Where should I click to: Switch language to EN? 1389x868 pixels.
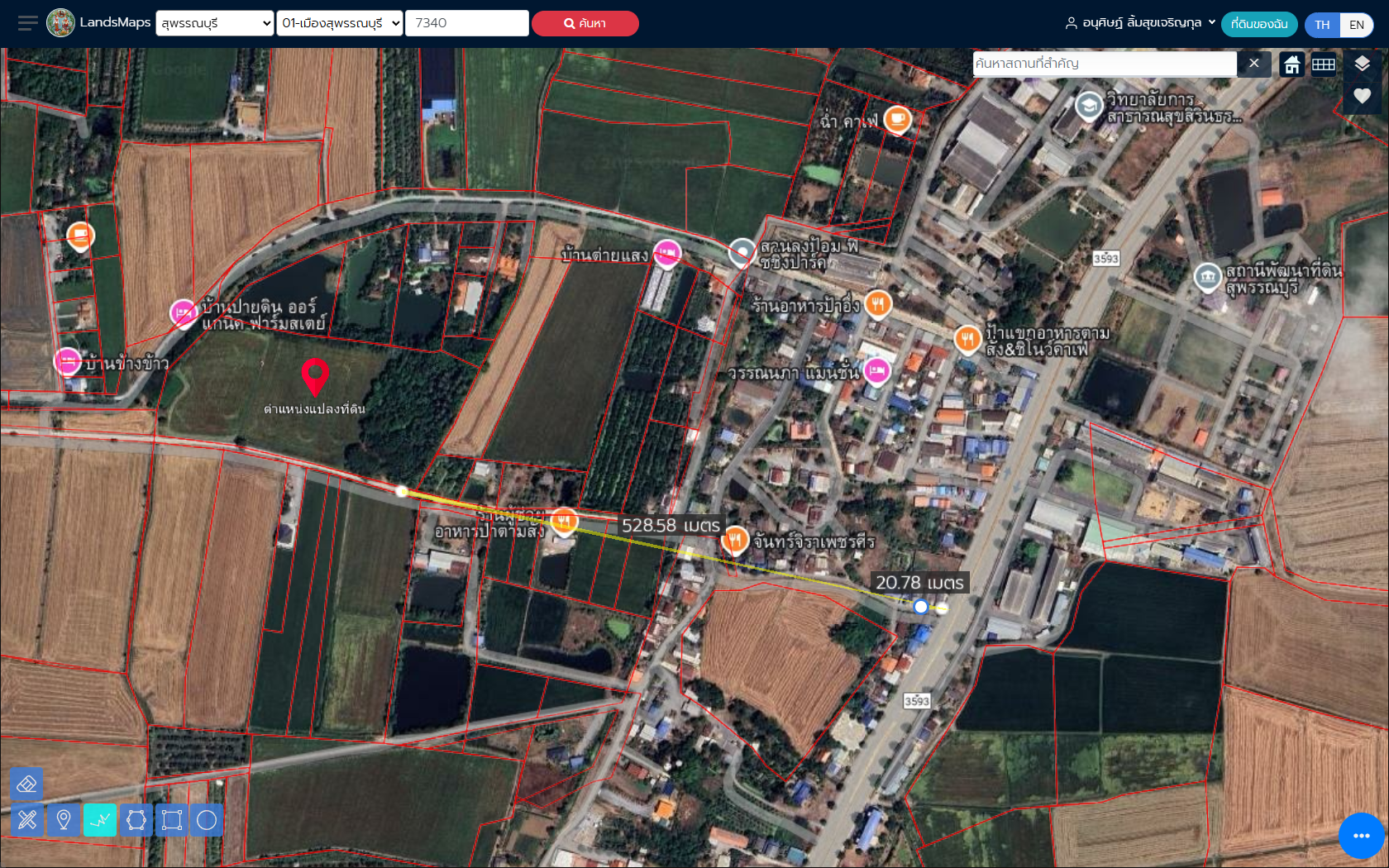1357,25
